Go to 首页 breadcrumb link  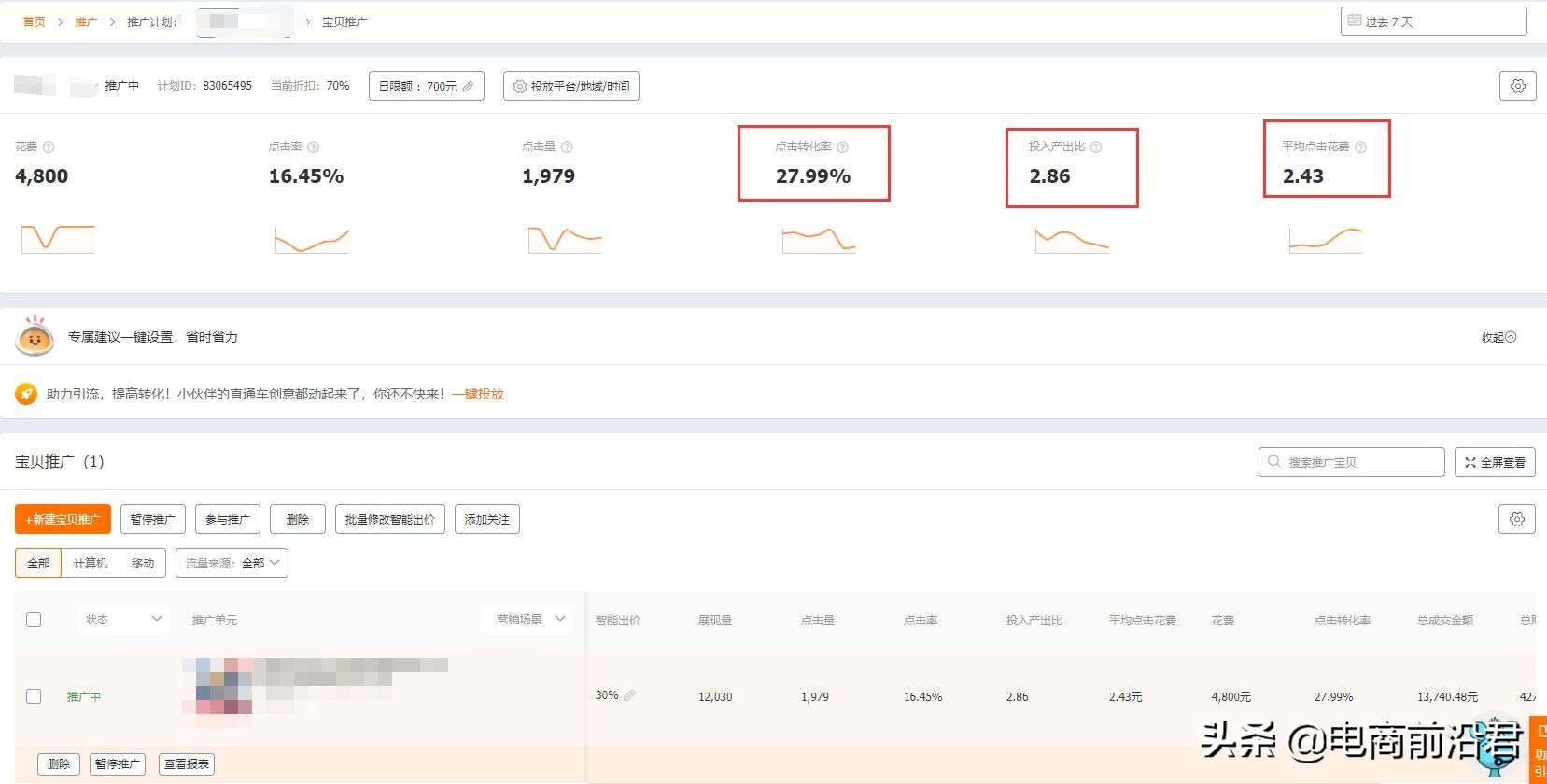click(35, 21)
